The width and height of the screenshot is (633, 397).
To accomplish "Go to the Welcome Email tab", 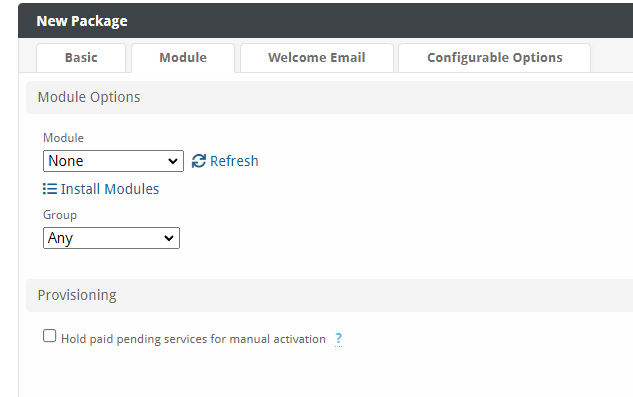I will coord(317,58).
